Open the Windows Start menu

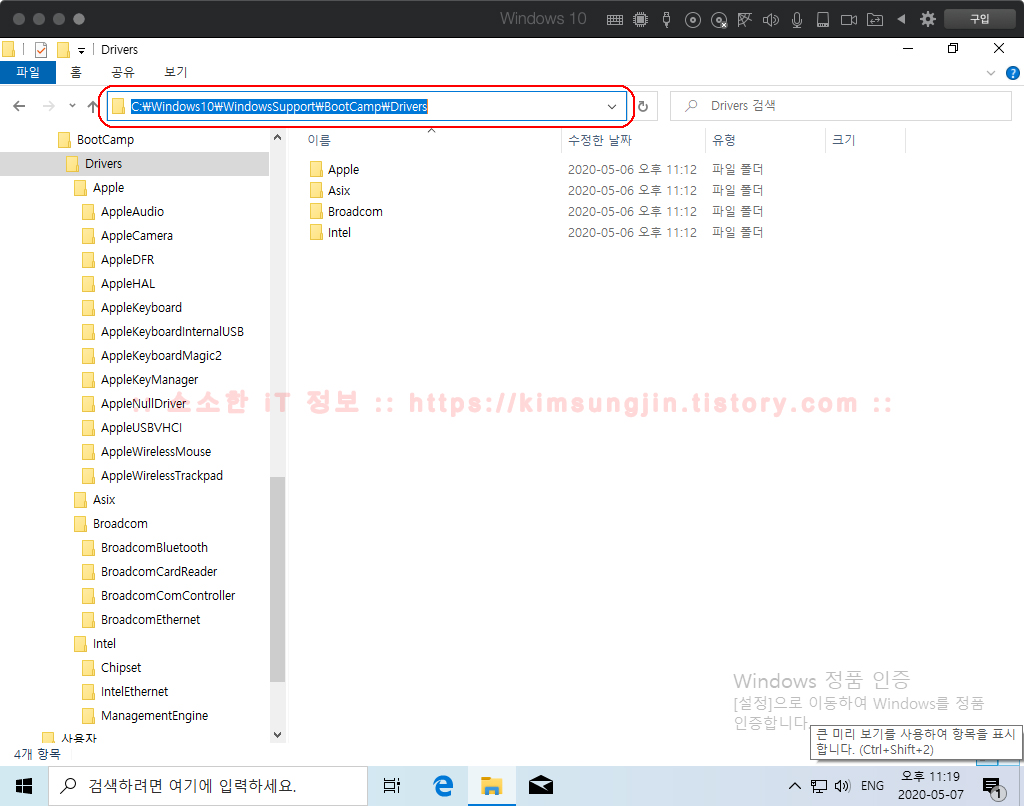pos(24,786)
